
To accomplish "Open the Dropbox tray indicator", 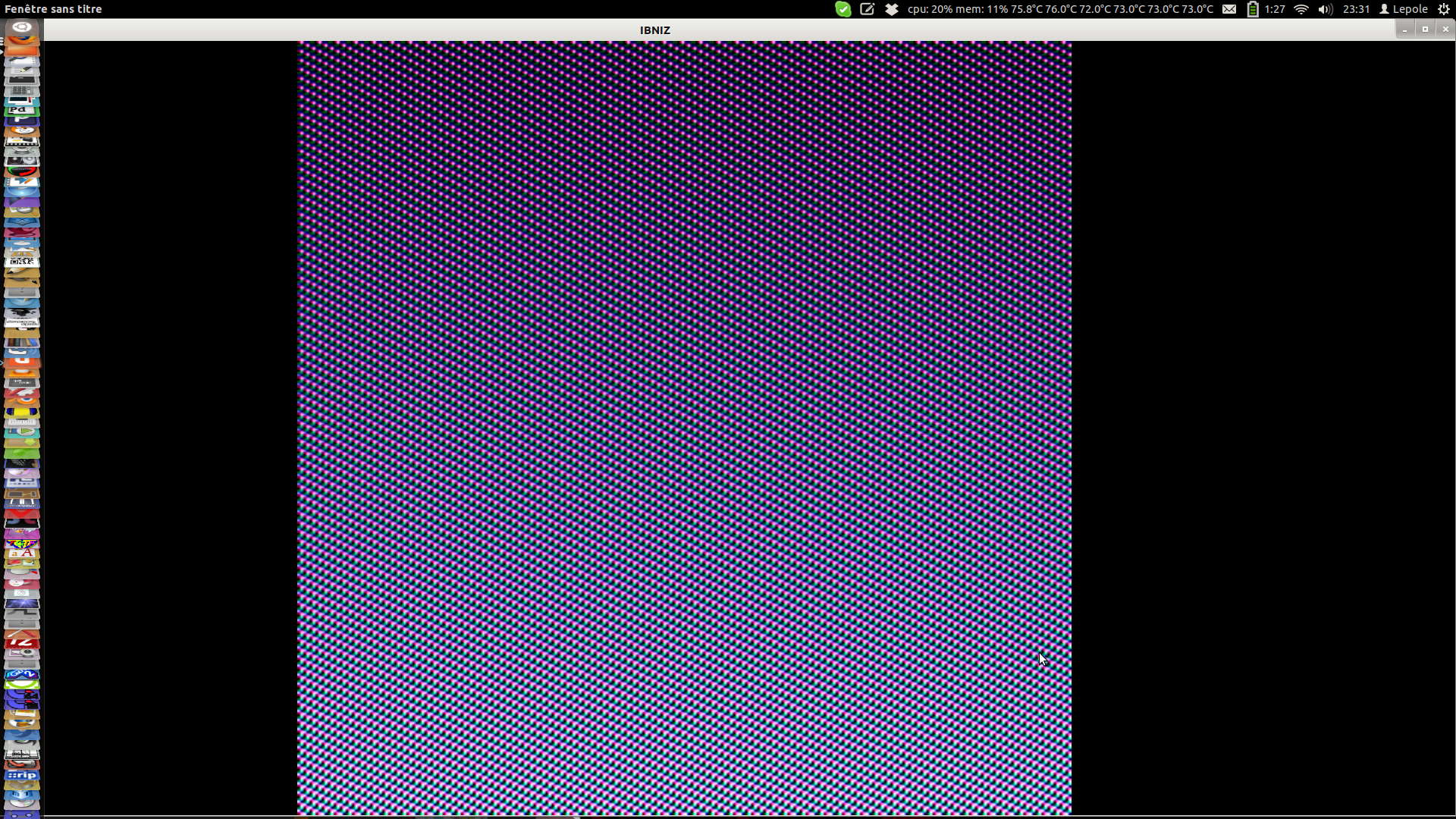I will 892,9.
